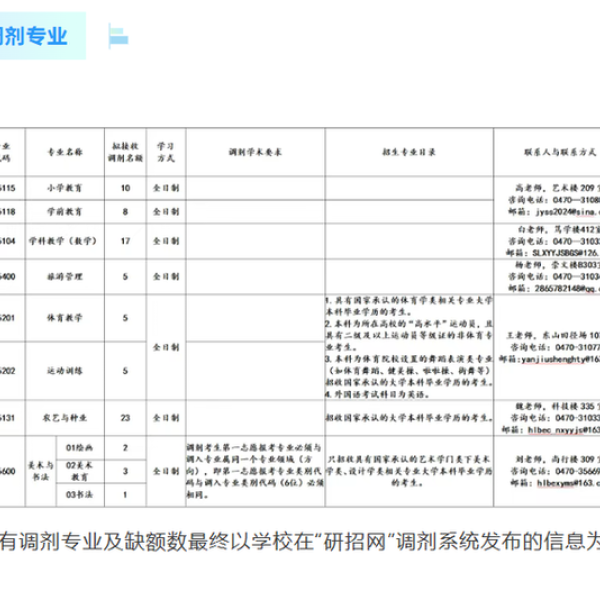This screenshot has height=600, width=600.
Task: Select 全日制 in the 学科教学 row
Action: click(x=166, y=241)
